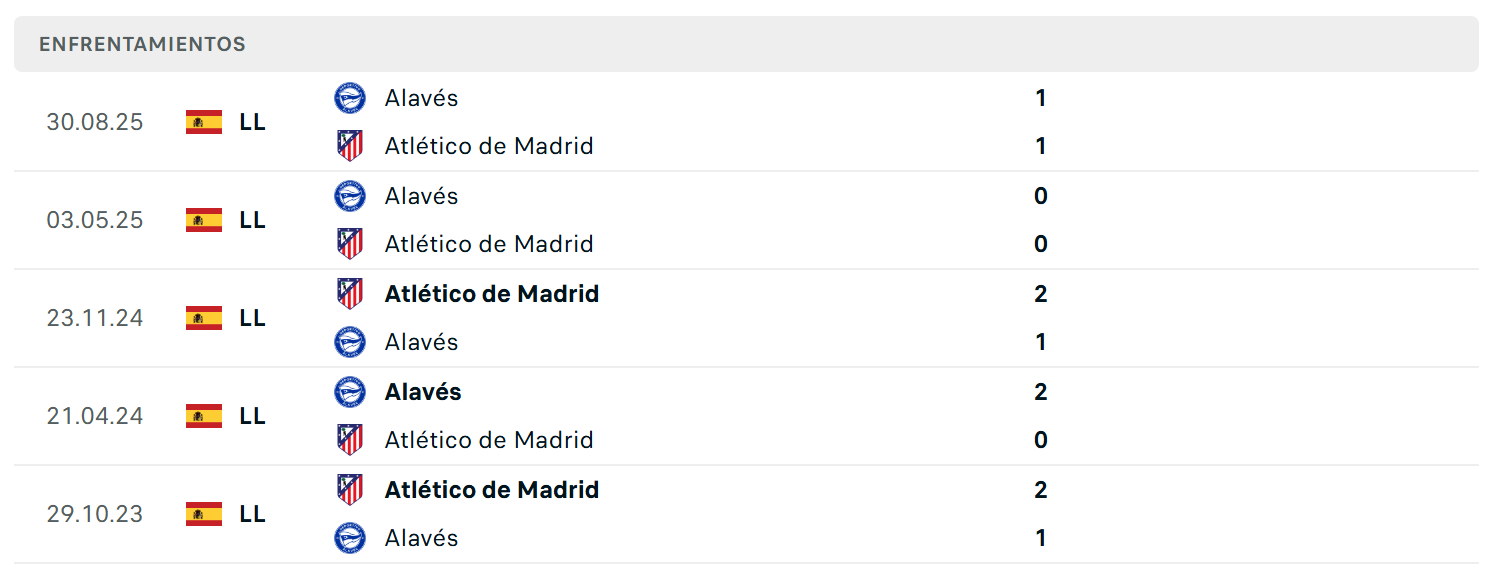The image size is (1494, 579).
Task: Select Atlético de Madrid name in 29.10.23 match
Action: pyautogui.click(x=492, y=490)
